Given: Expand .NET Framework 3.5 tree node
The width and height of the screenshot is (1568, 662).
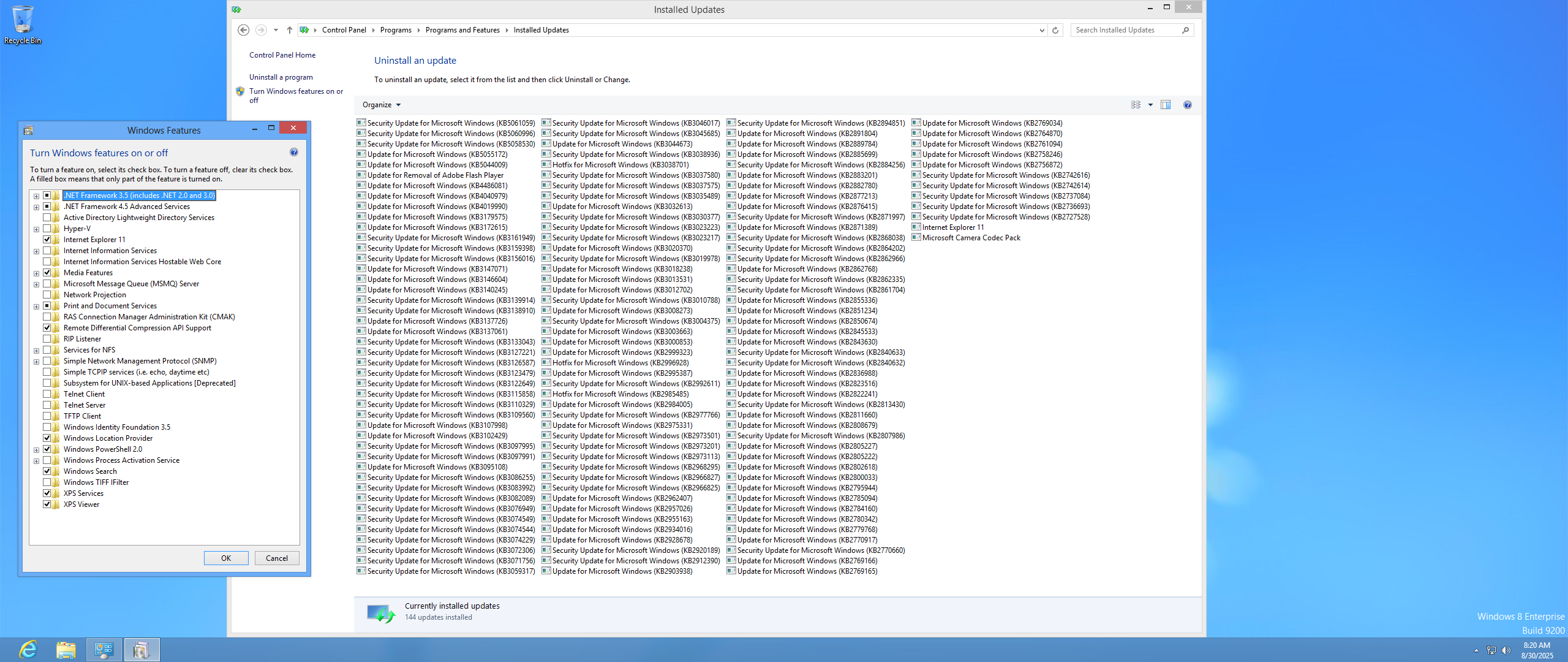Looking at the screenshot, I should [x=36, y=196].
